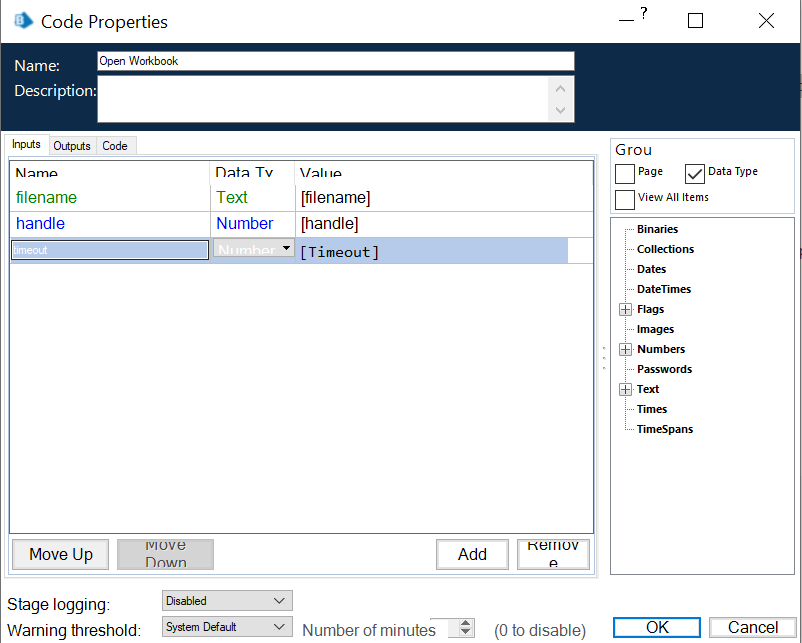This screenshot has height=643, width=802.
Task: Switch to the Outputs tab
Action: coord(72,146)
